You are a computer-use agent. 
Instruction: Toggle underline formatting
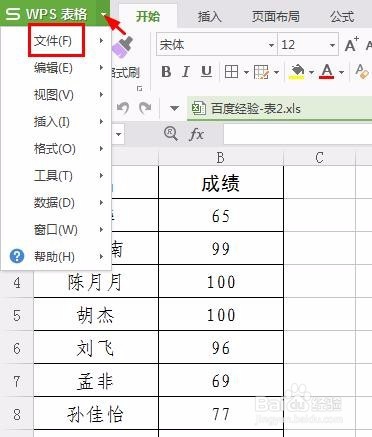pyautogui.click(x=206, y=72)
